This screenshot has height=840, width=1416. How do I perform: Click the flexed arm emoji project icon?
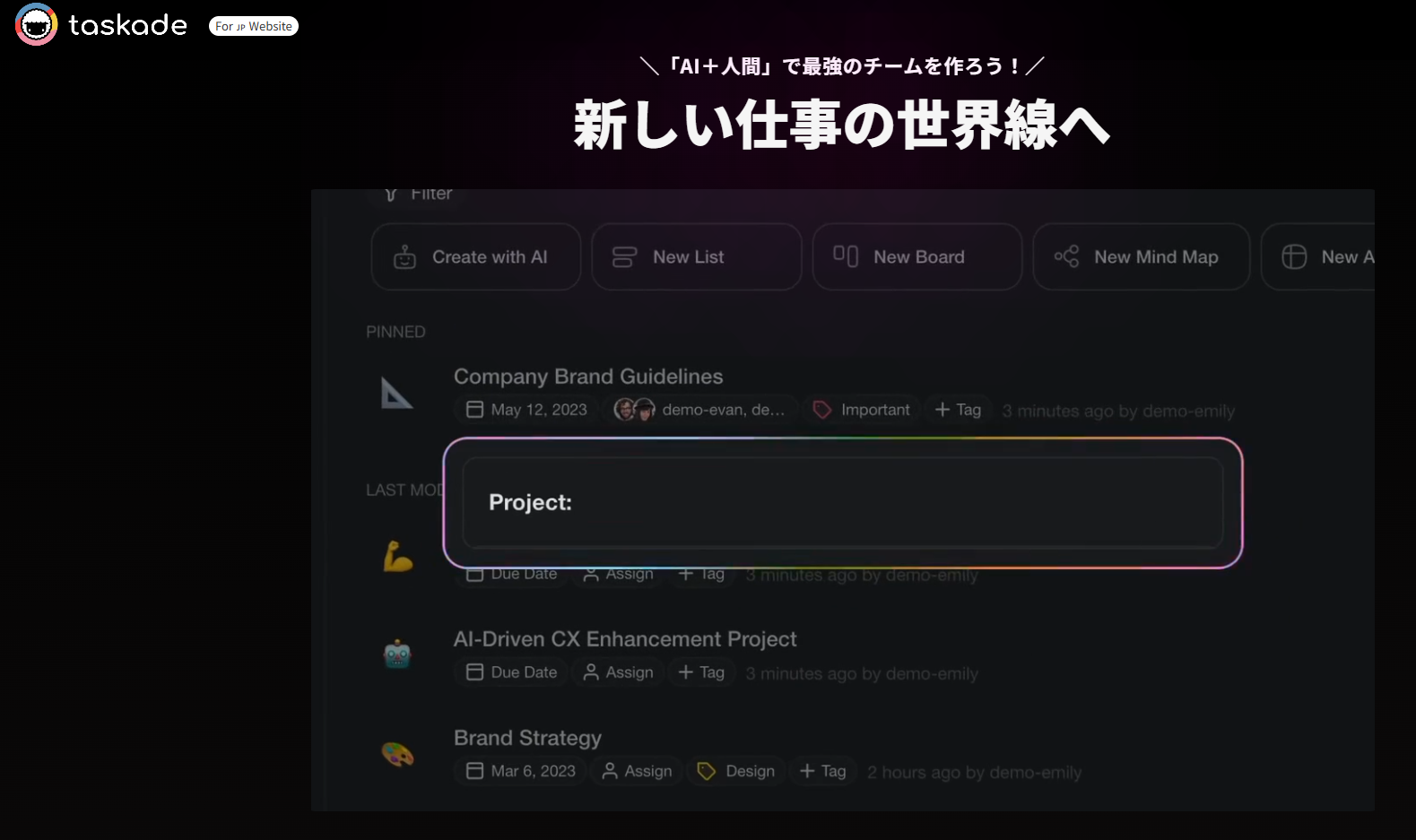[x=397, y=557]
